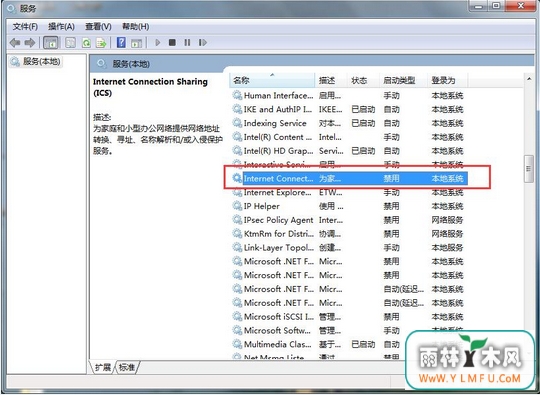Select the Internet Explorer ETW service
Image resolution: width=540 pixels, height=395 pixels.
(x=349, y=193)
